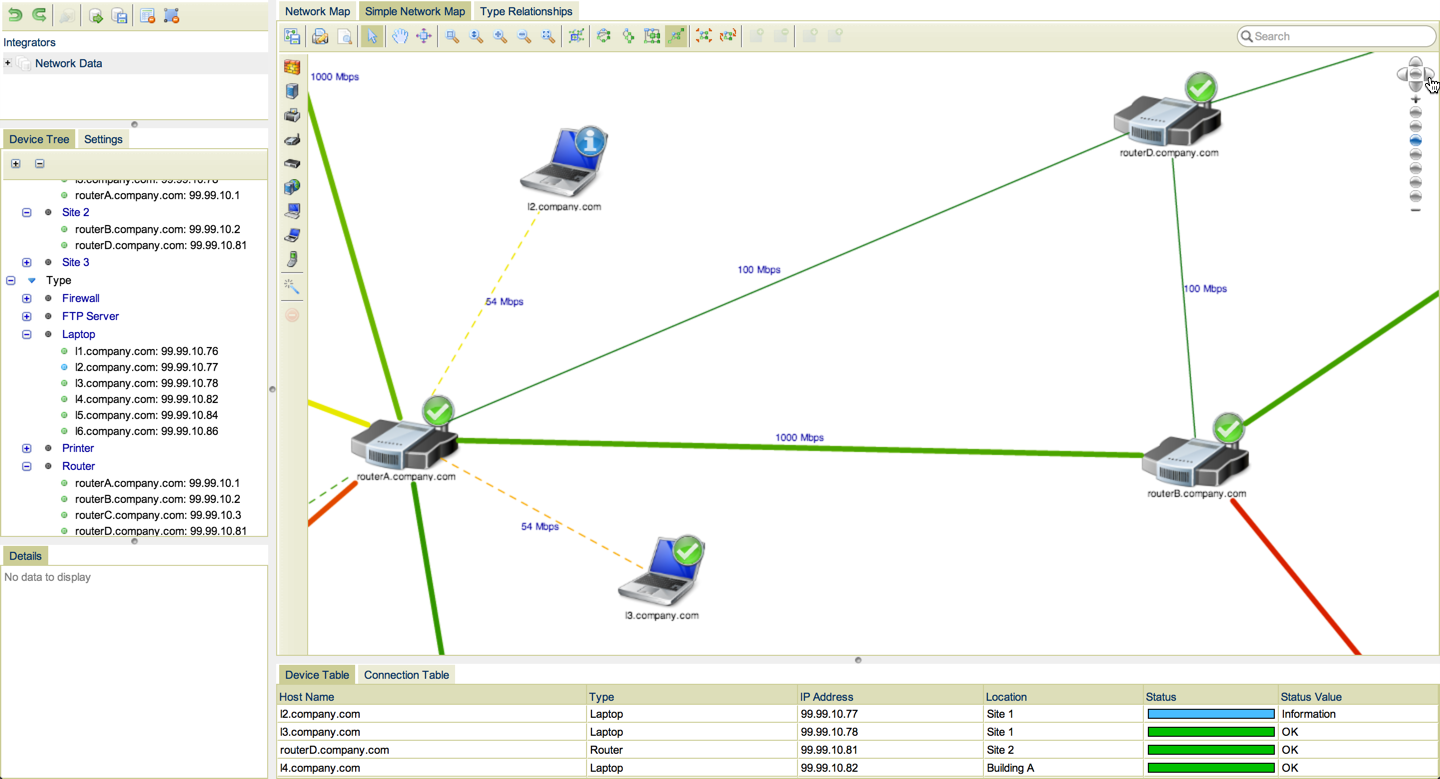Select l2.company.com in the device tree
The width and height of the screenshot is (1440, 779).
(x=146, y=367)
